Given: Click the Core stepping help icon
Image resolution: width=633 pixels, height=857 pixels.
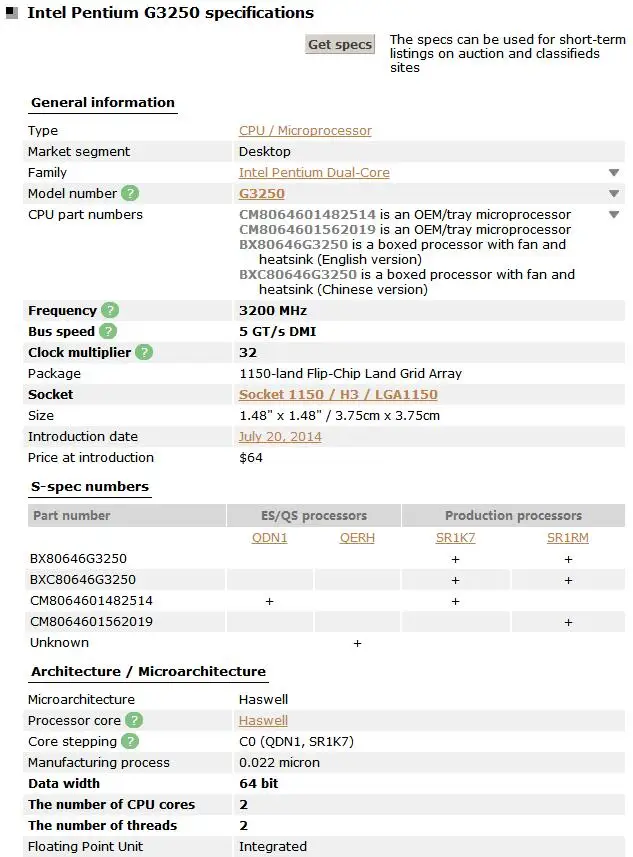Looking at the screenshot, I should [130, 741].
